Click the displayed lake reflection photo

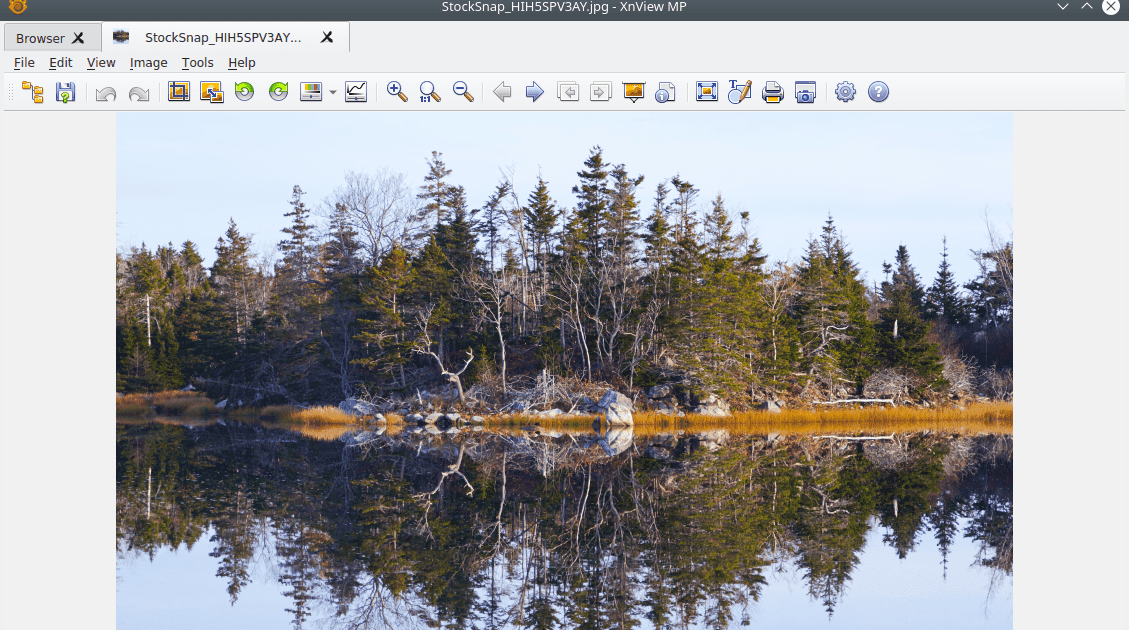564,371
